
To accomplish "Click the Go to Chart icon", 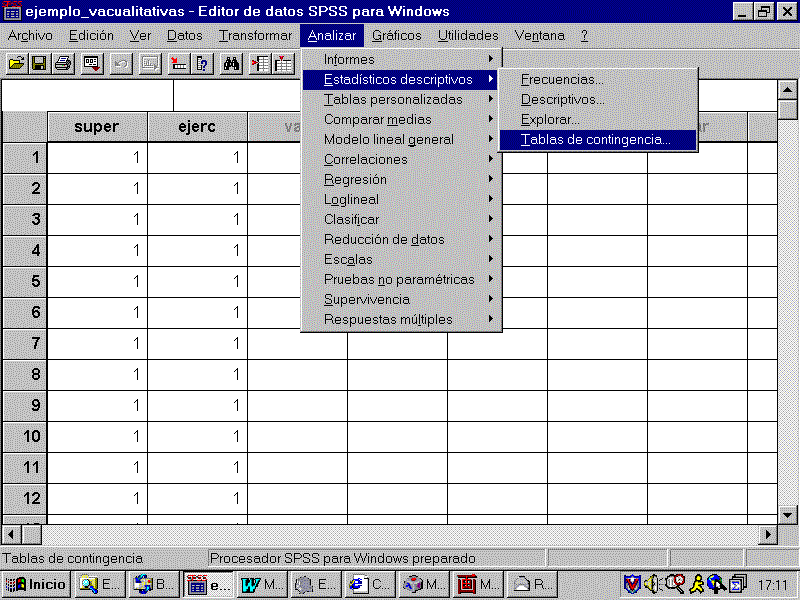I will [150, 64].
